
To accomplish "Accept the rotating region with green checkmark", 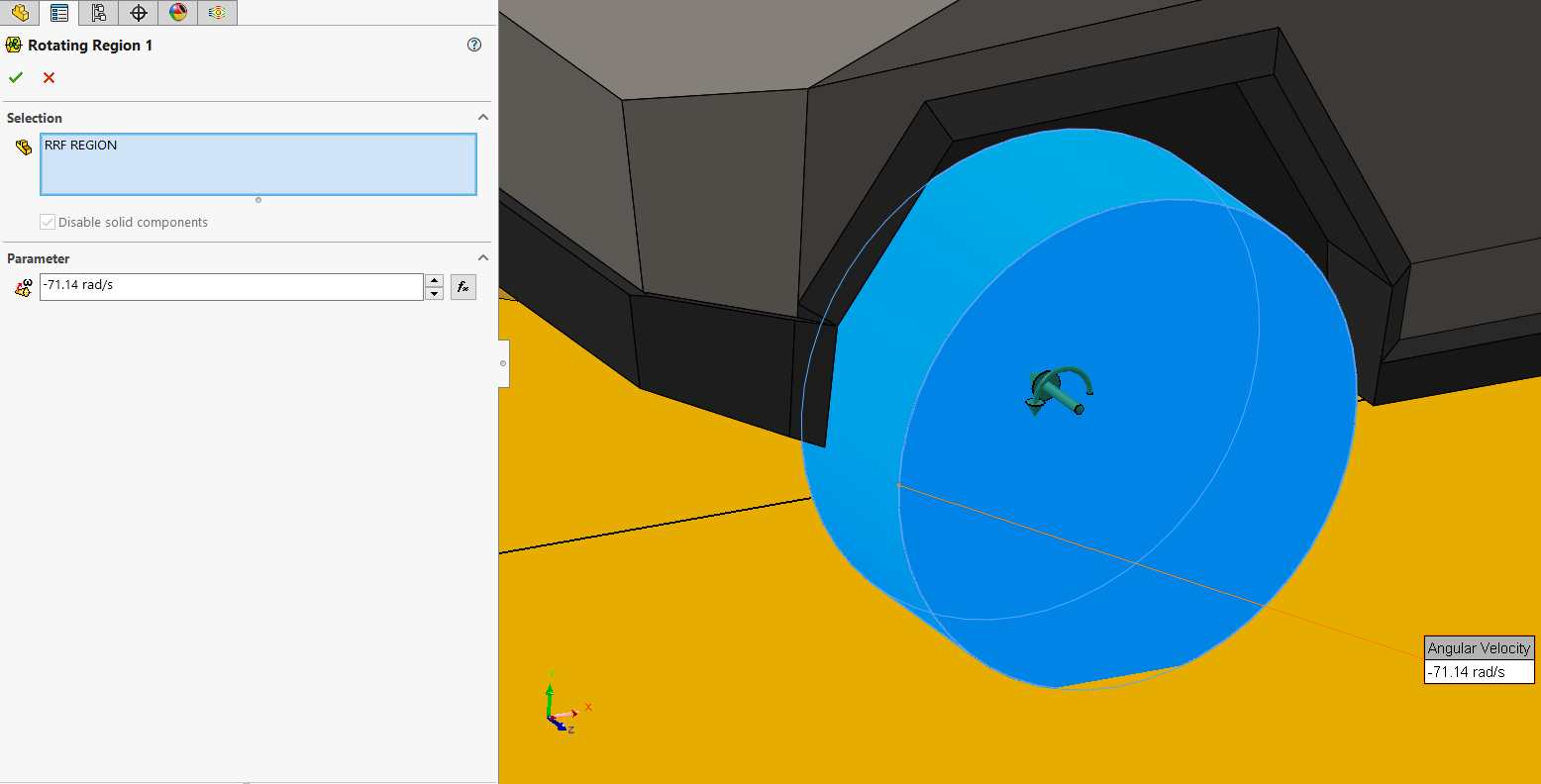I will [x=16, y=77].
